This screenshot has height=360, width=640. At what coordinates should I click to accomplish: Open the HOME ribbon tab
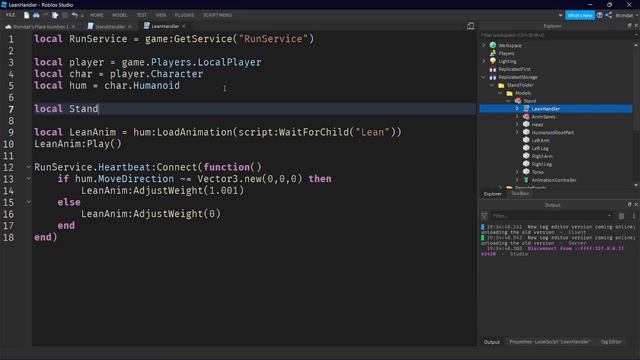point(97,15)
